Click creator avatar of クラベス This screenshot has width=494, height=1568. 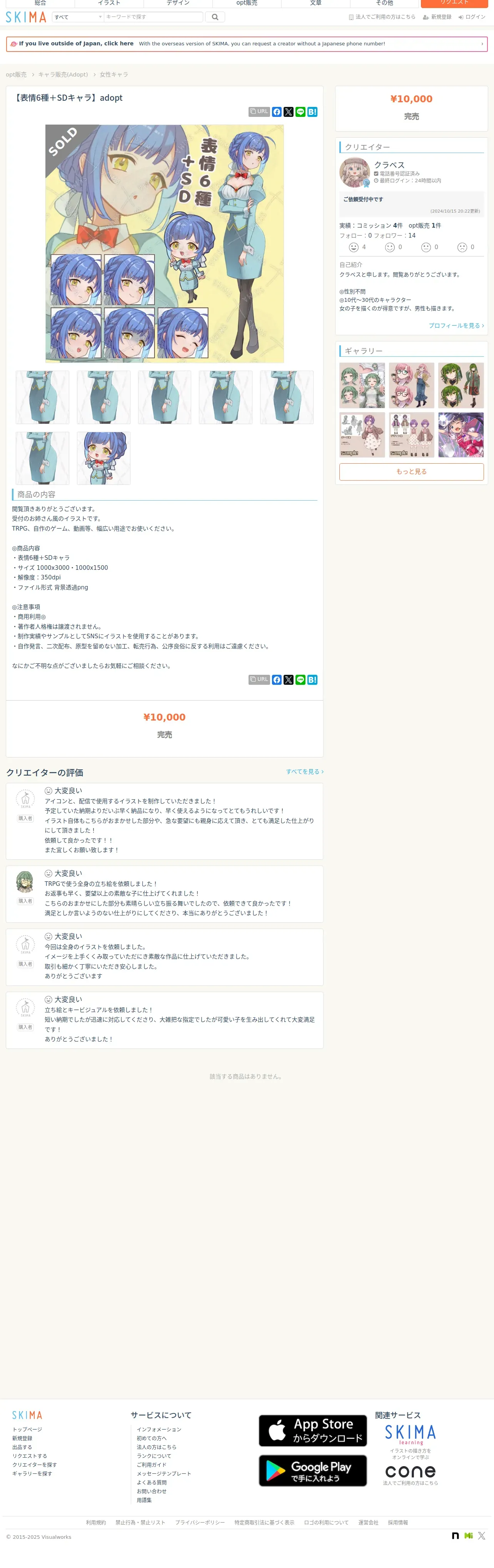click(x=354, y=173)
